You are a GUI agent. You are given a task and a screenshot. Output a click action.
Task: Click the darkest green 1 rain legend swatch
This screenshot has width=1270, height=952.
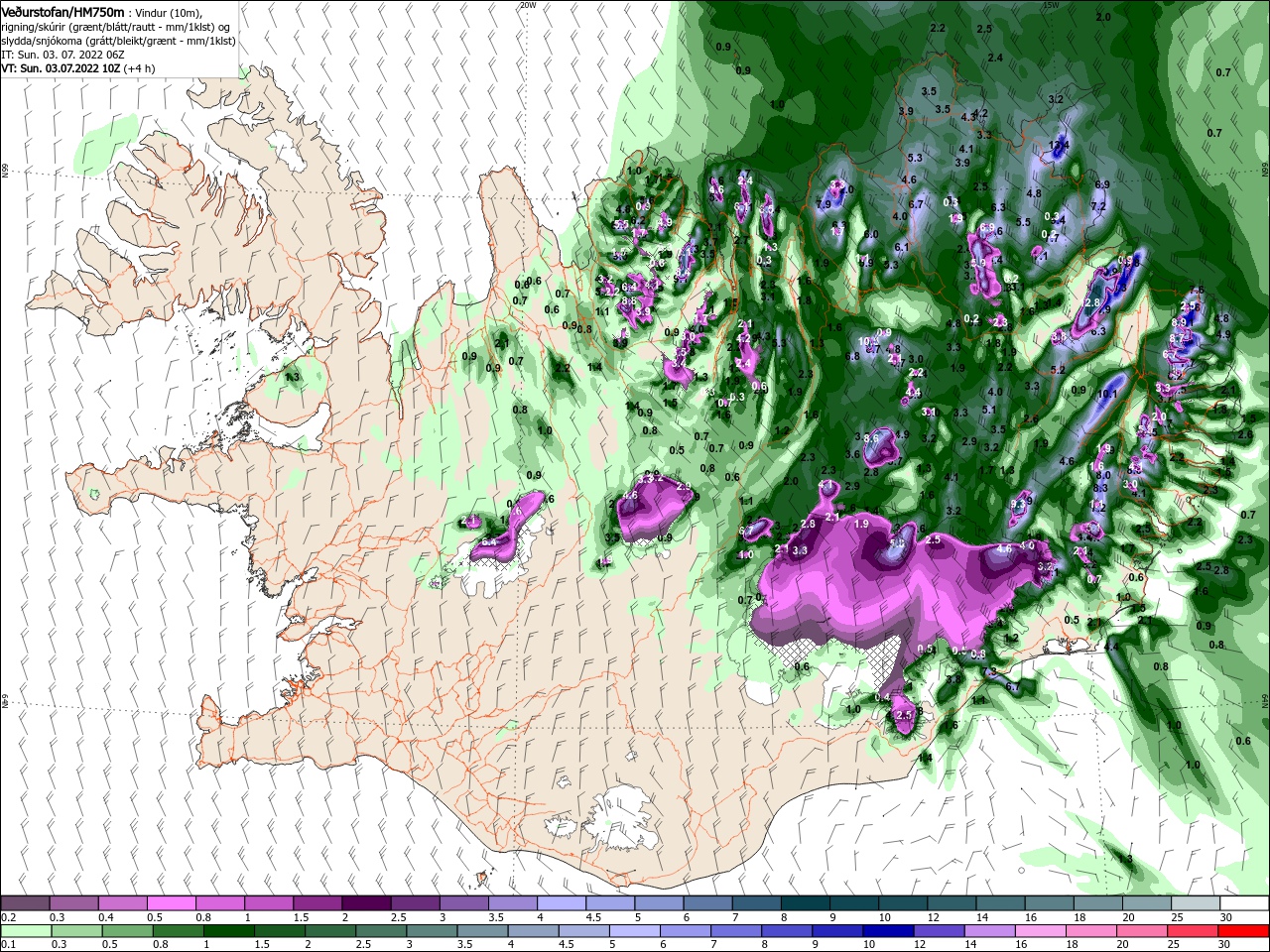click(228, 930)
